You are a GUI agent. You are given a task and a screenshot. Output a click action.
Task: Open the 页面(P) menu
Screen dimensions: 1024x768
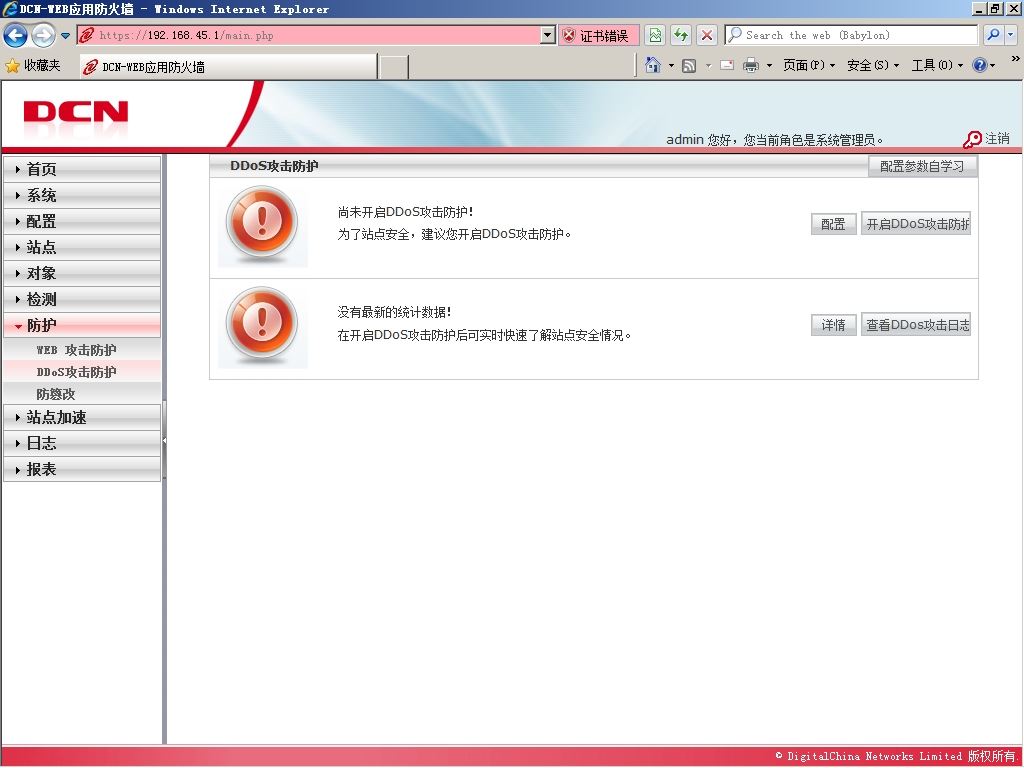pyautogui.click(x=809, y=65)
